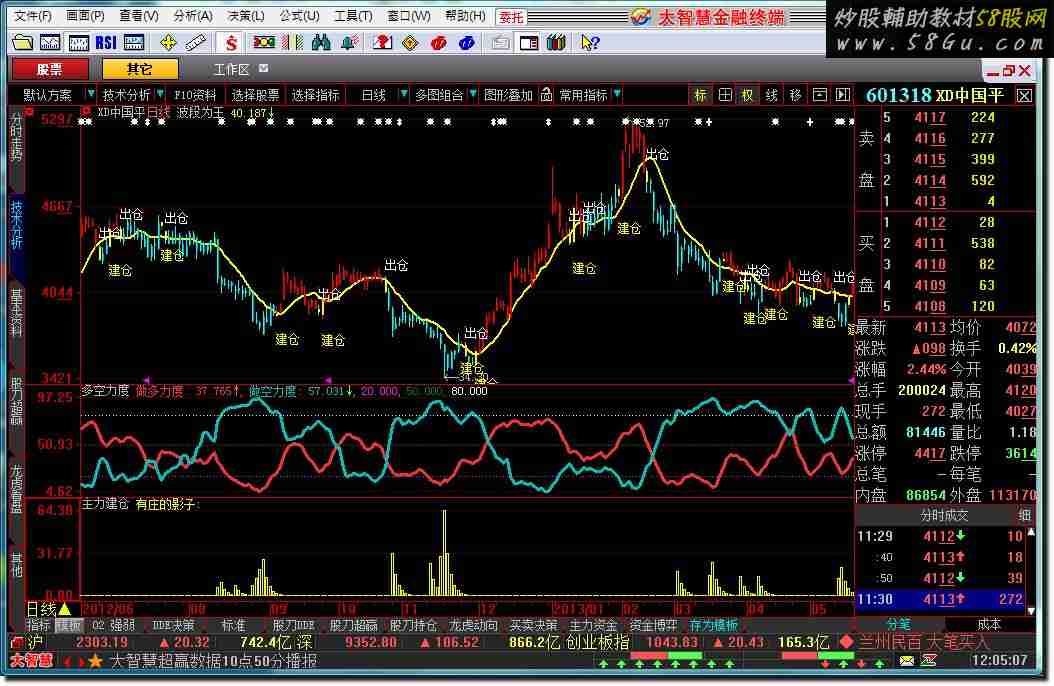Click the 图形叠加 button
Viewport: 1054px width, 686px height.
tap(508, 95)
